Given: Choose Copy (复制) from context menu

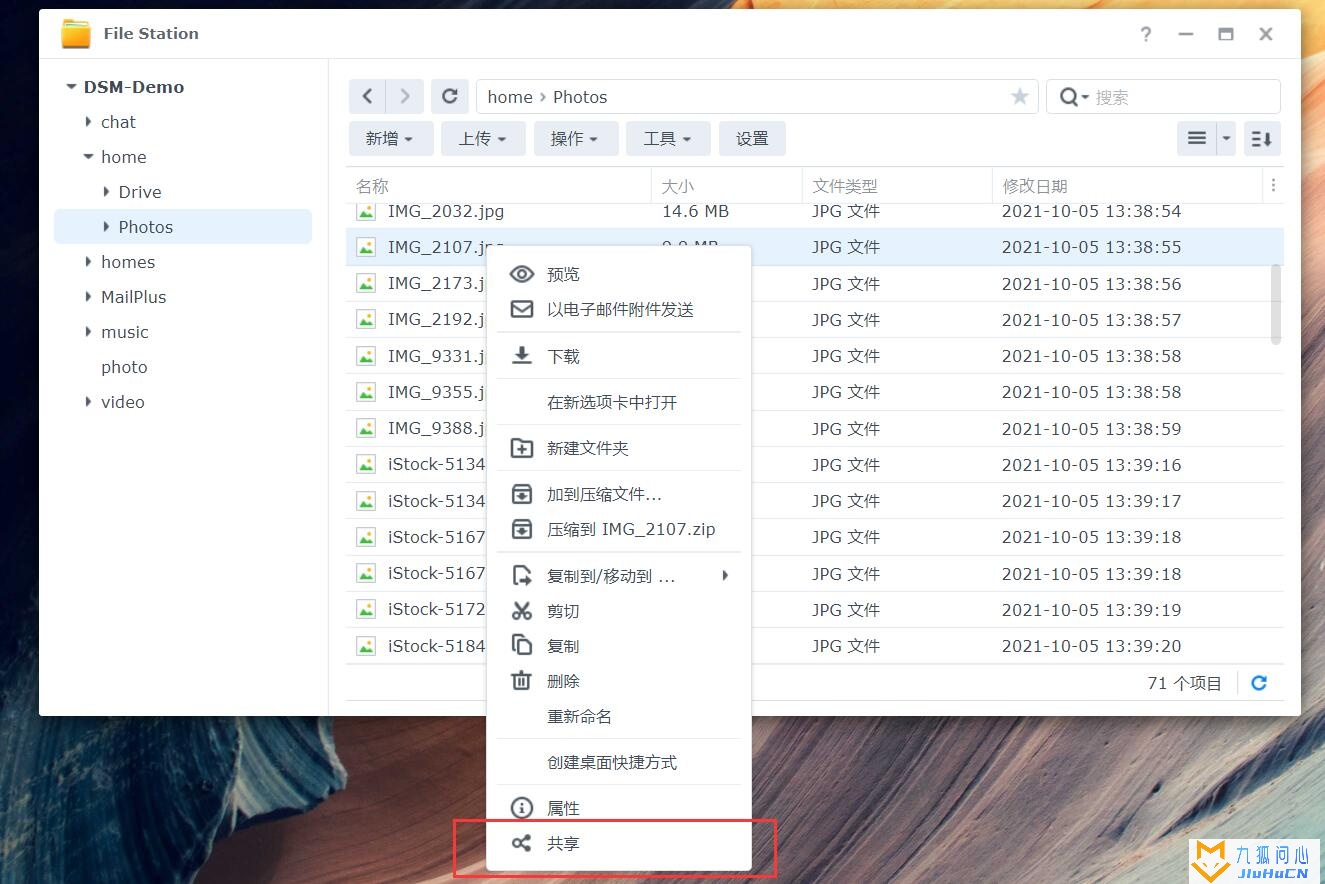Looking at the screenshot, I should point(618,645).
